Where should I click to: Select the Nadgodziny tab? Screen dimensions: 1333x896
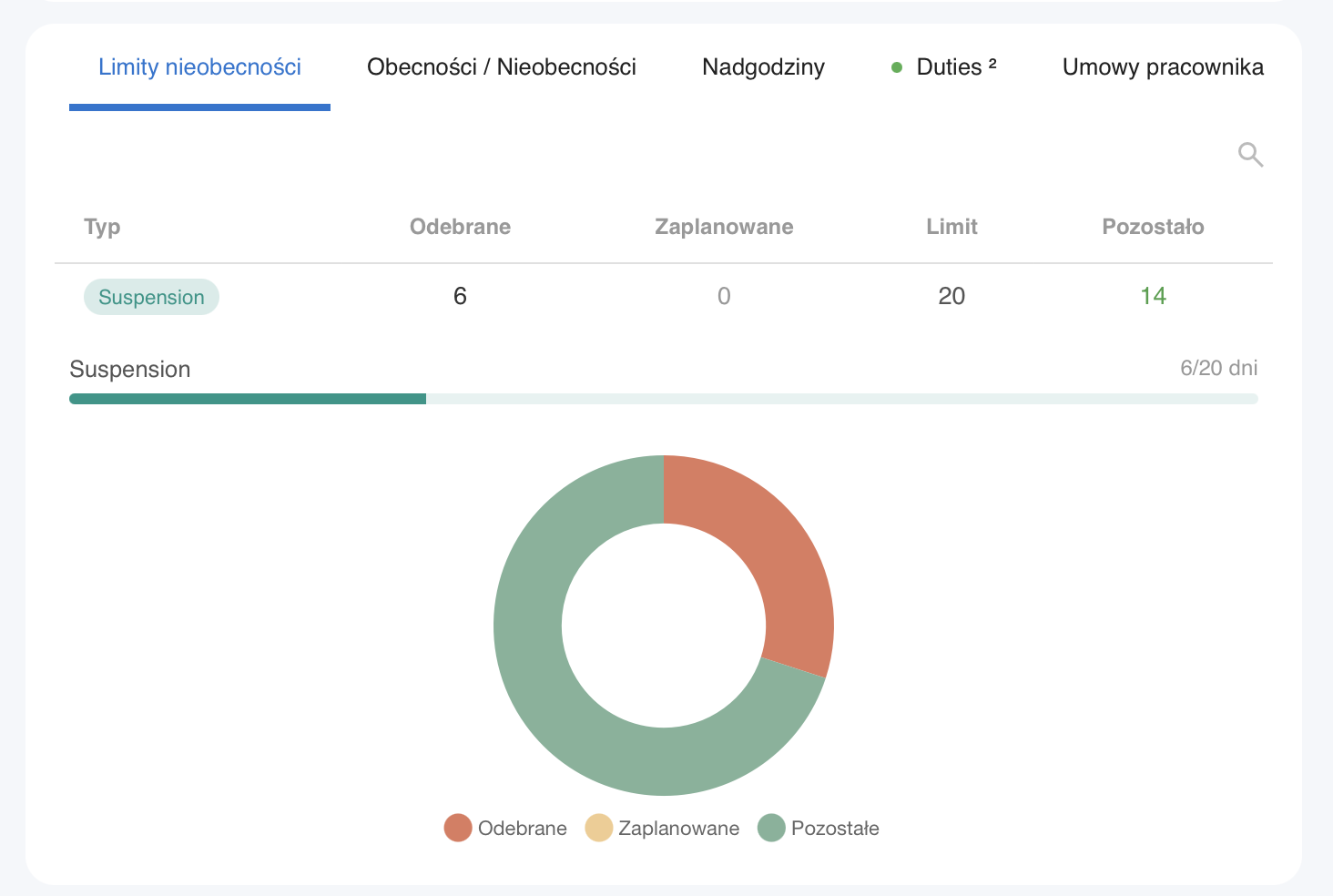click(763, 67)
